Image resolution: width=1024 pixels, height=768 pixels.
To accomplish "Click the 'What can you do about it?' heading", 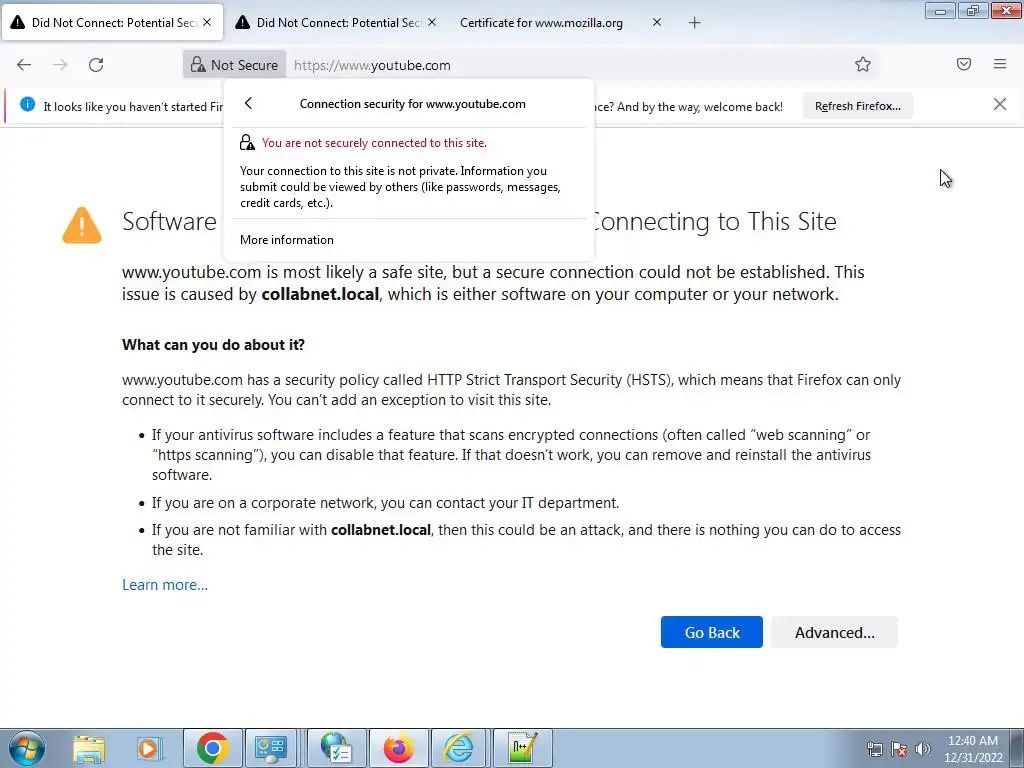I will (x=214, y=345).
